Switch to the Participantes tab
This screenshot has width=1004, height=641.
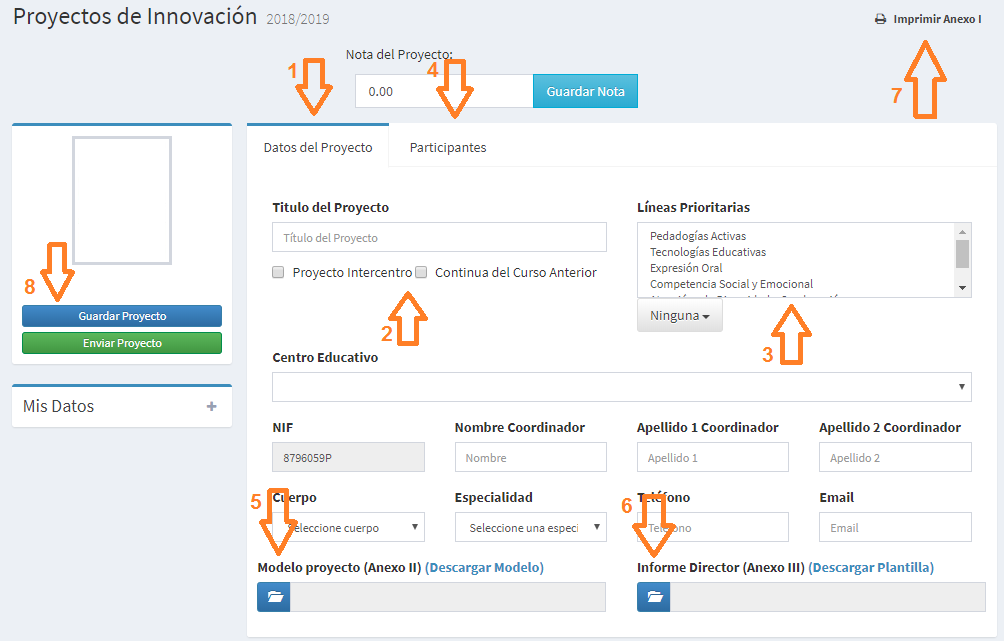coord(447,146)
